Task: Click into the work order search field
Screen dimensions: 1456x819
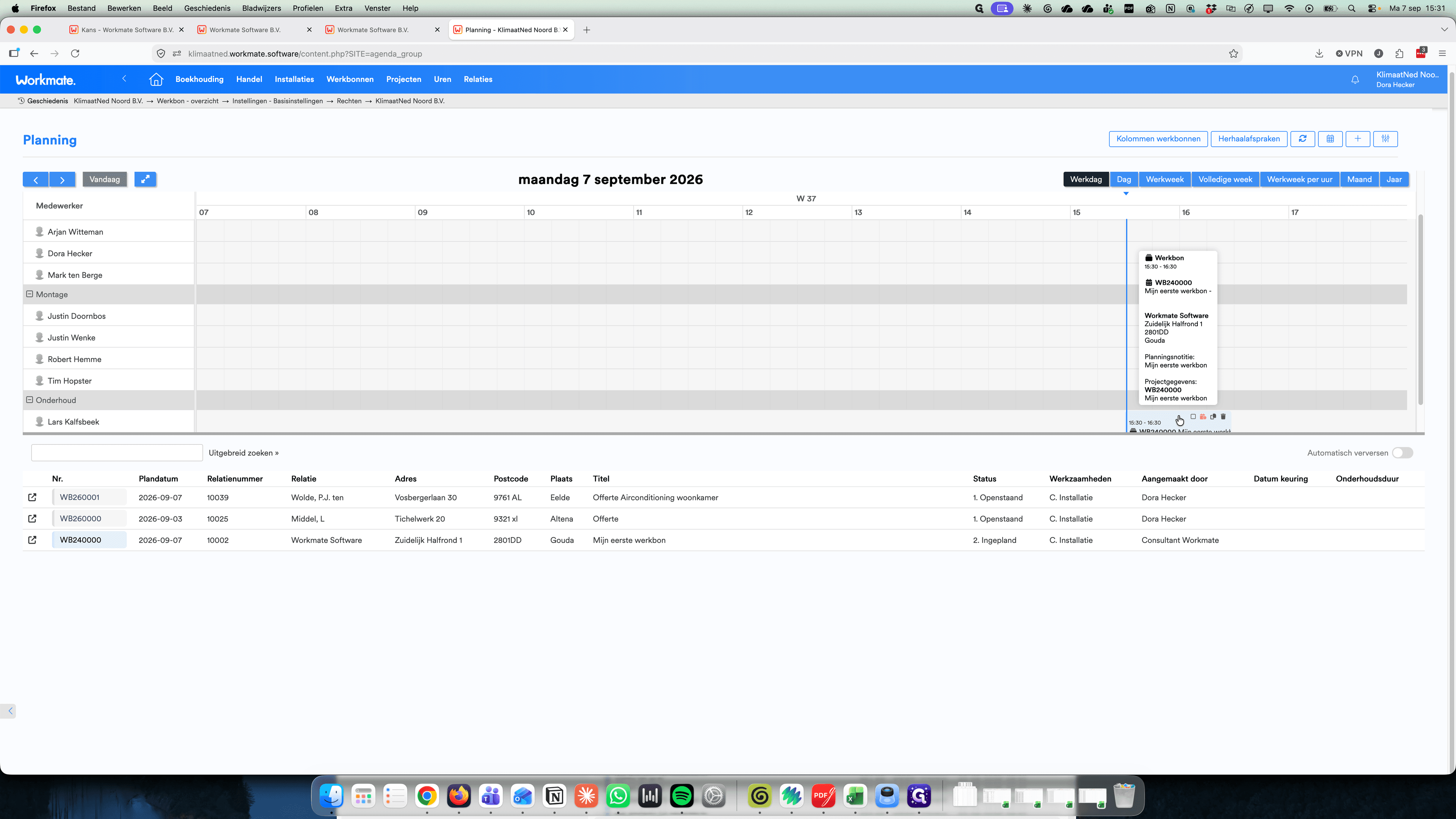Action: (117, 453)
